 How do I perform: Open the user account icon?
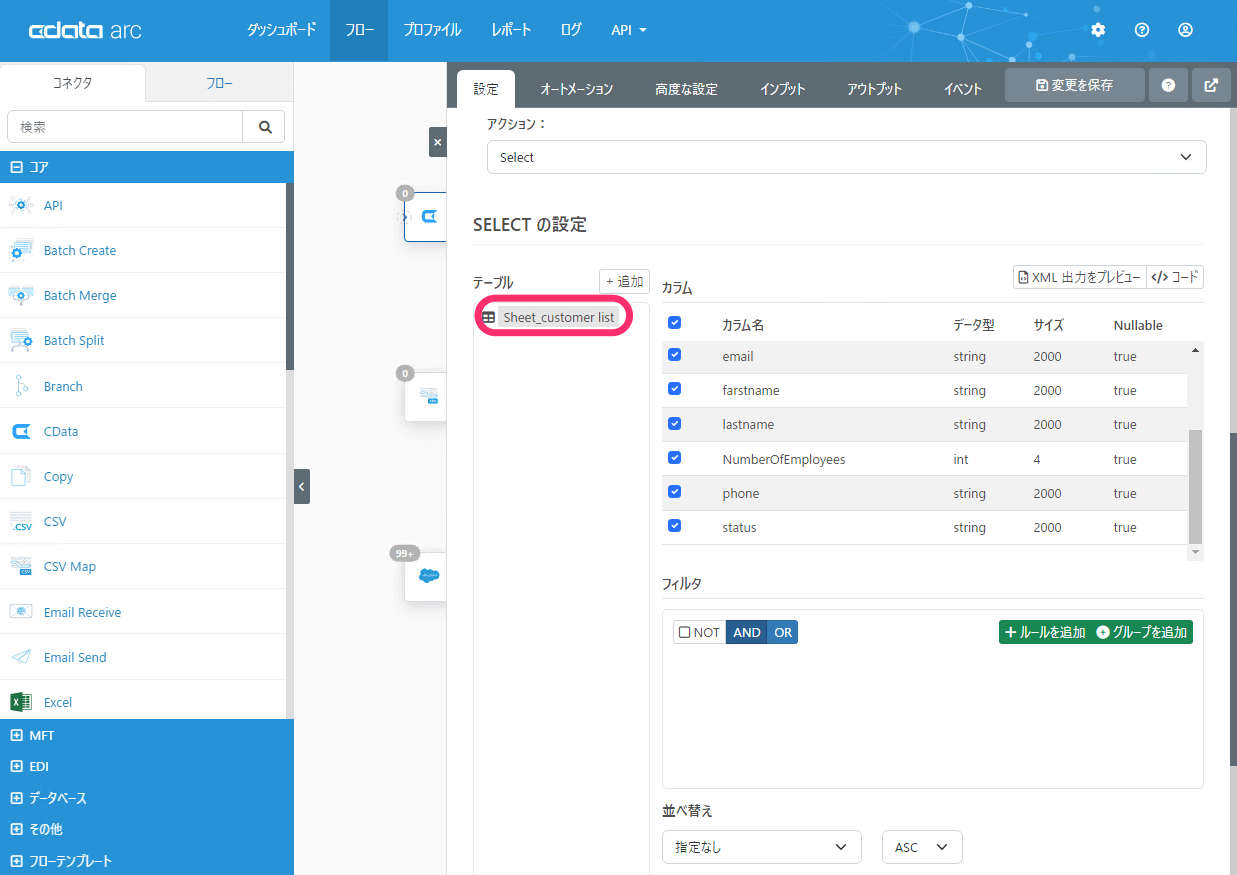pos(1185,30)
